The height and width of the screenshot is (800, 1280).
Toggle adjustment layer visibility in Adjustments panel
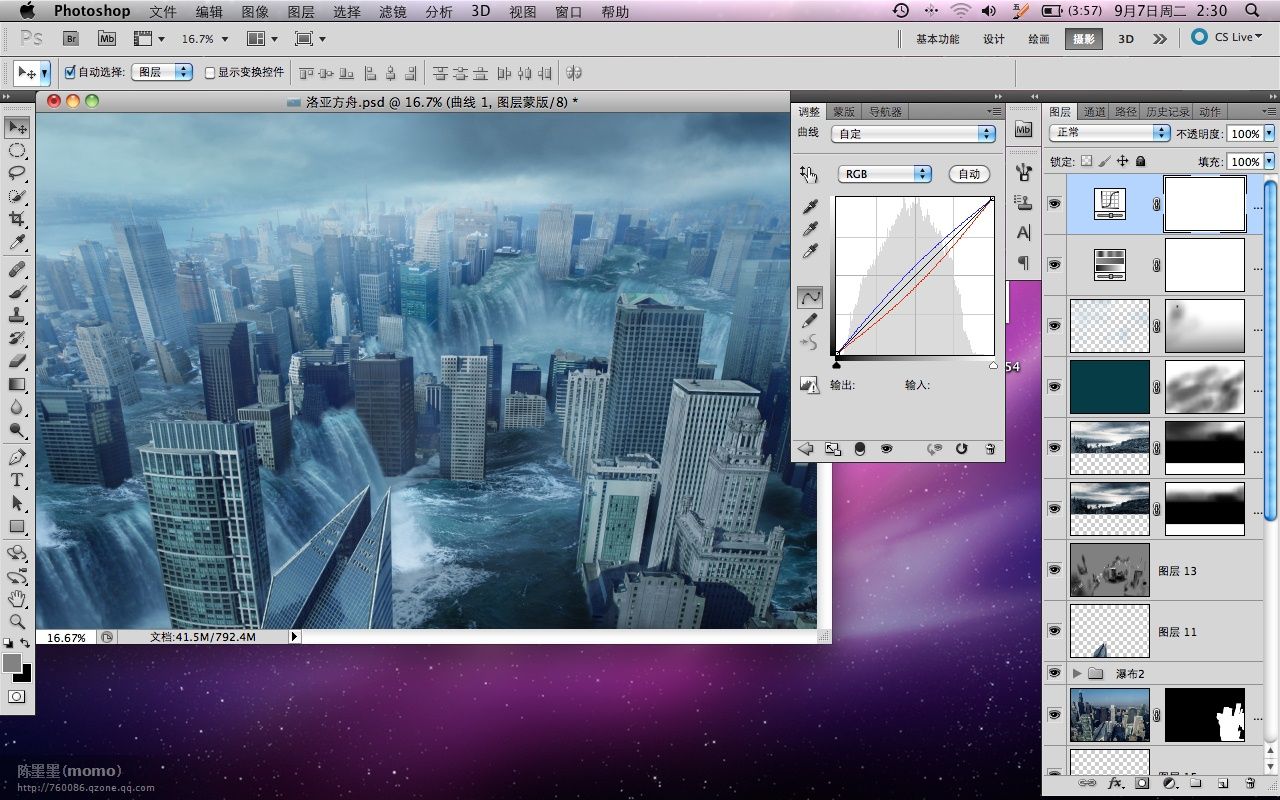click(886, 449)
